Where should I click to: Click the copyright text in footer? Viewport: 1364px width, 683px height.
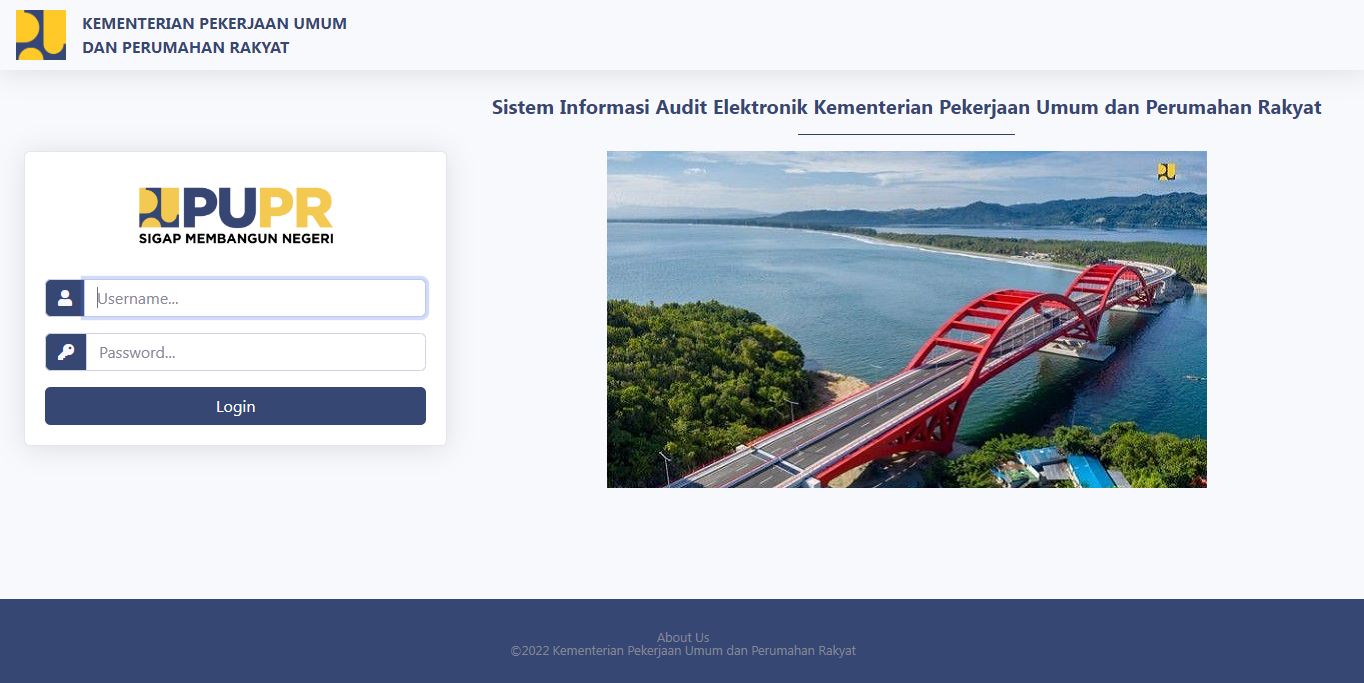coord(683,650)
